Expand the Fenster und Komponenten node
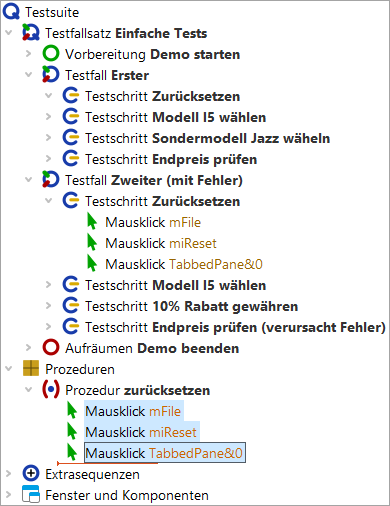 point(8,495)
